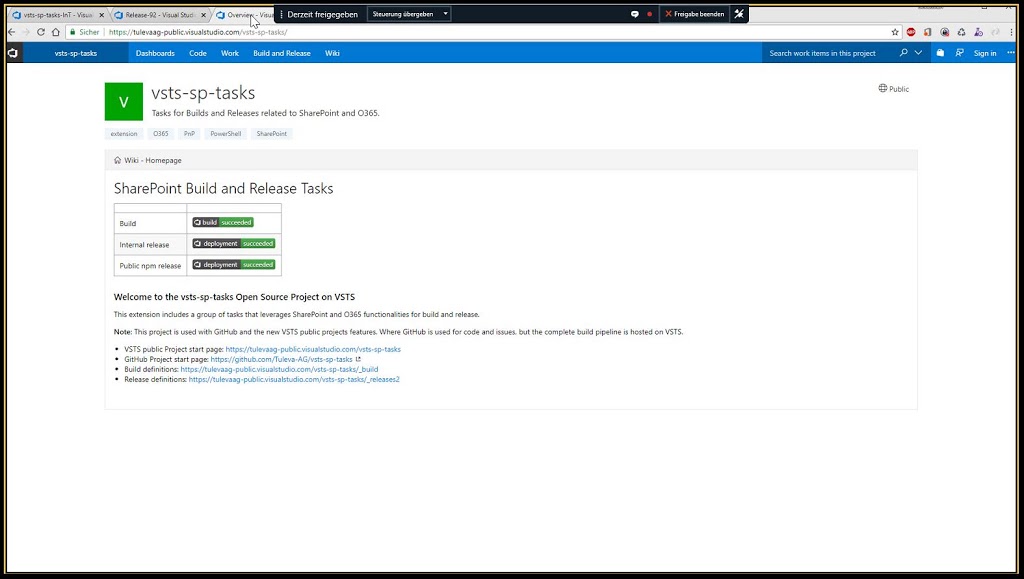Bookmark the page with the star icon
The image size is (1024, 579).
coord(895,32)
